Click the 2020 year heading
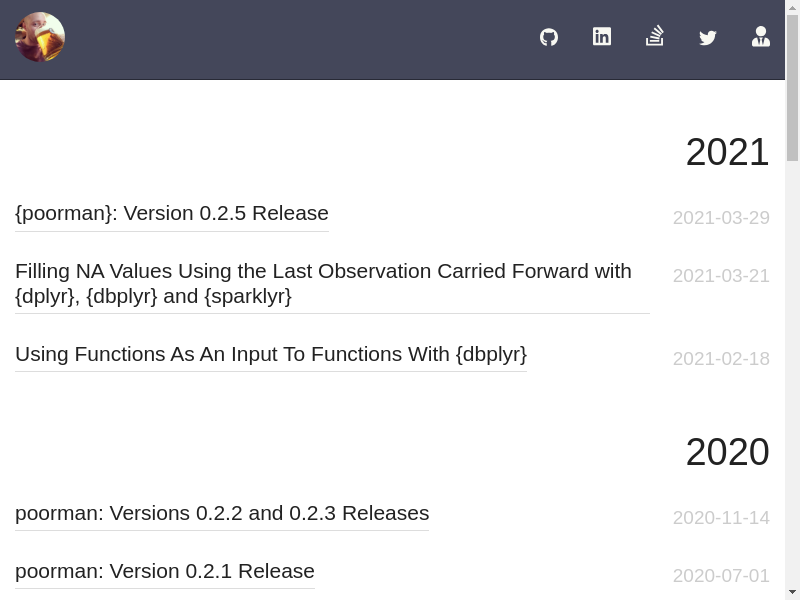 (x=727, y=452)
